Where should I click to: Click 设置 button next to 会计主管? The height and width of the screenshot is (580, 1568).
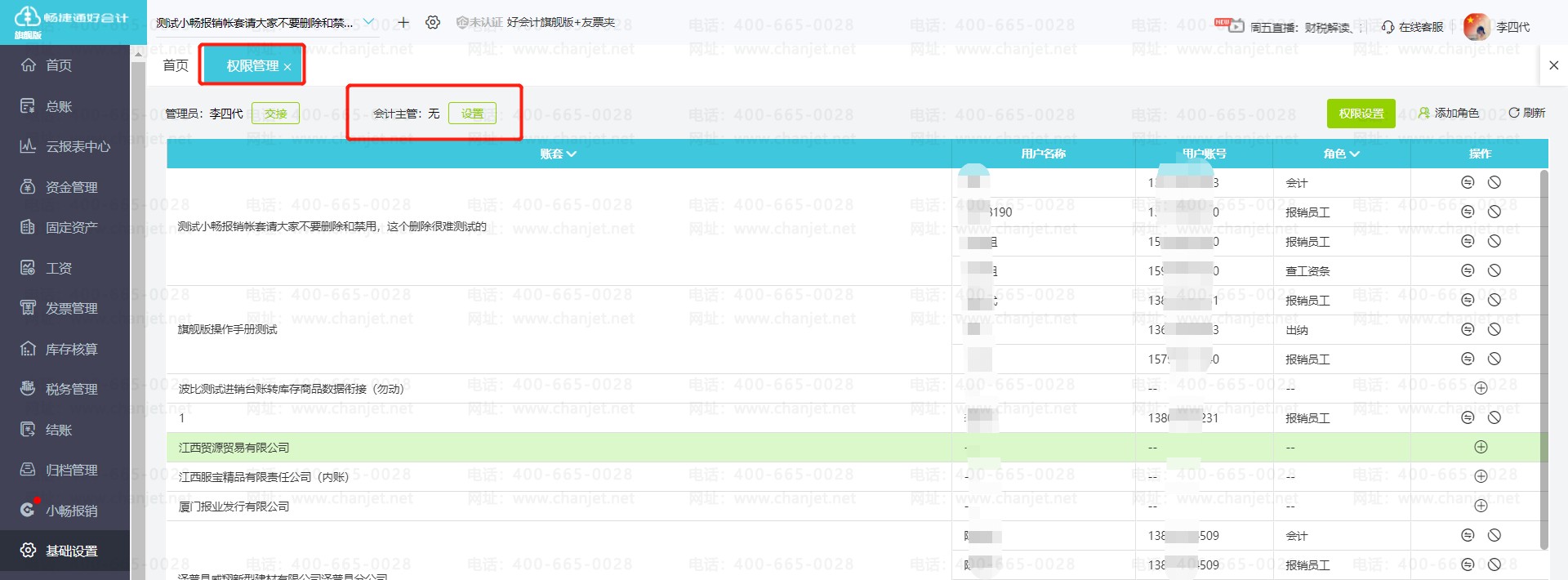pos(472,114)
